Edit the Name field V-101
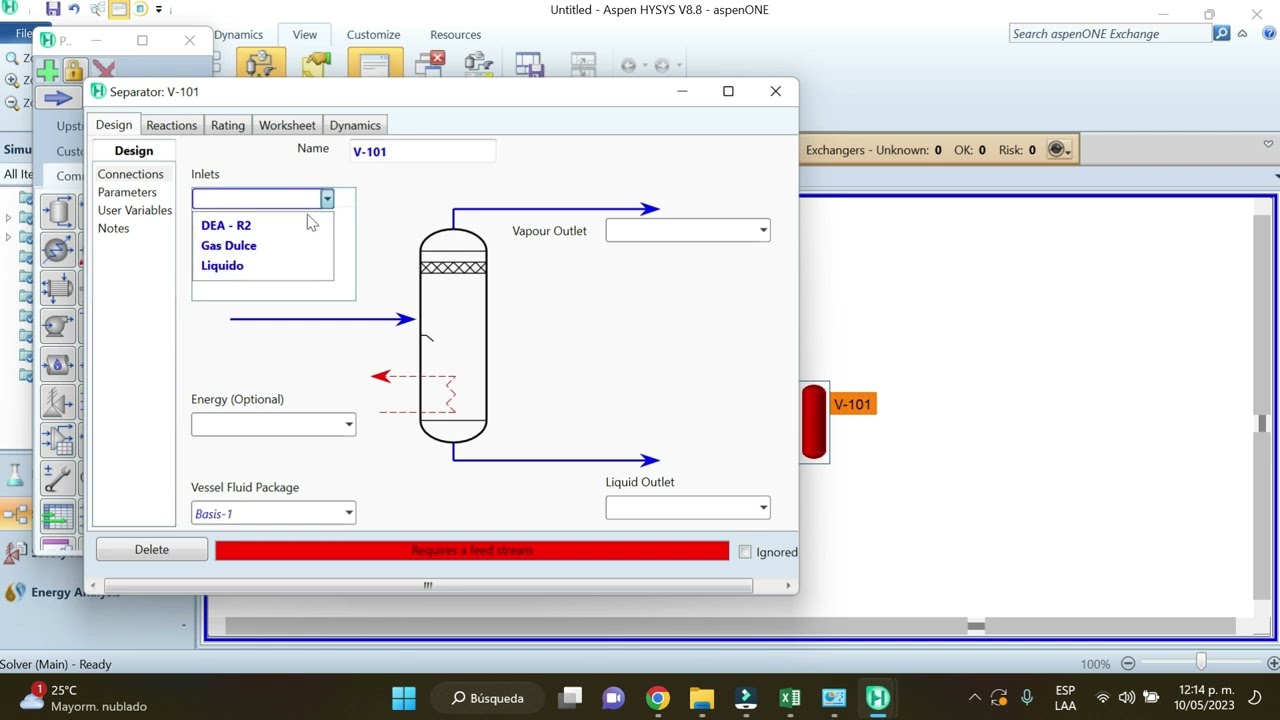This screenshot has height=720, width=1280. coord(422,152)
